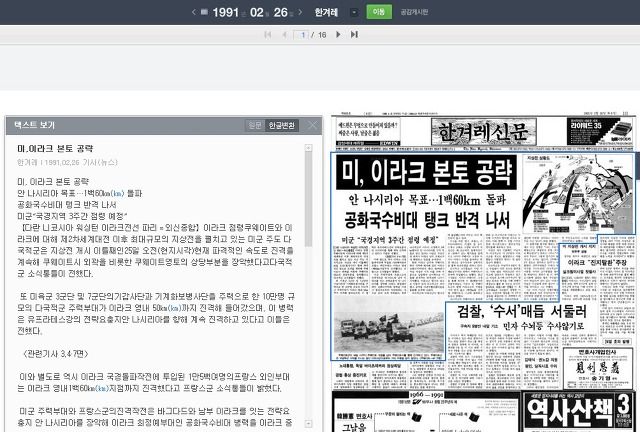The height and width of the screenshot is (432, 640).
Task: Click the 라이메드 35 ad in the masthead
Action: coord(601,131)
